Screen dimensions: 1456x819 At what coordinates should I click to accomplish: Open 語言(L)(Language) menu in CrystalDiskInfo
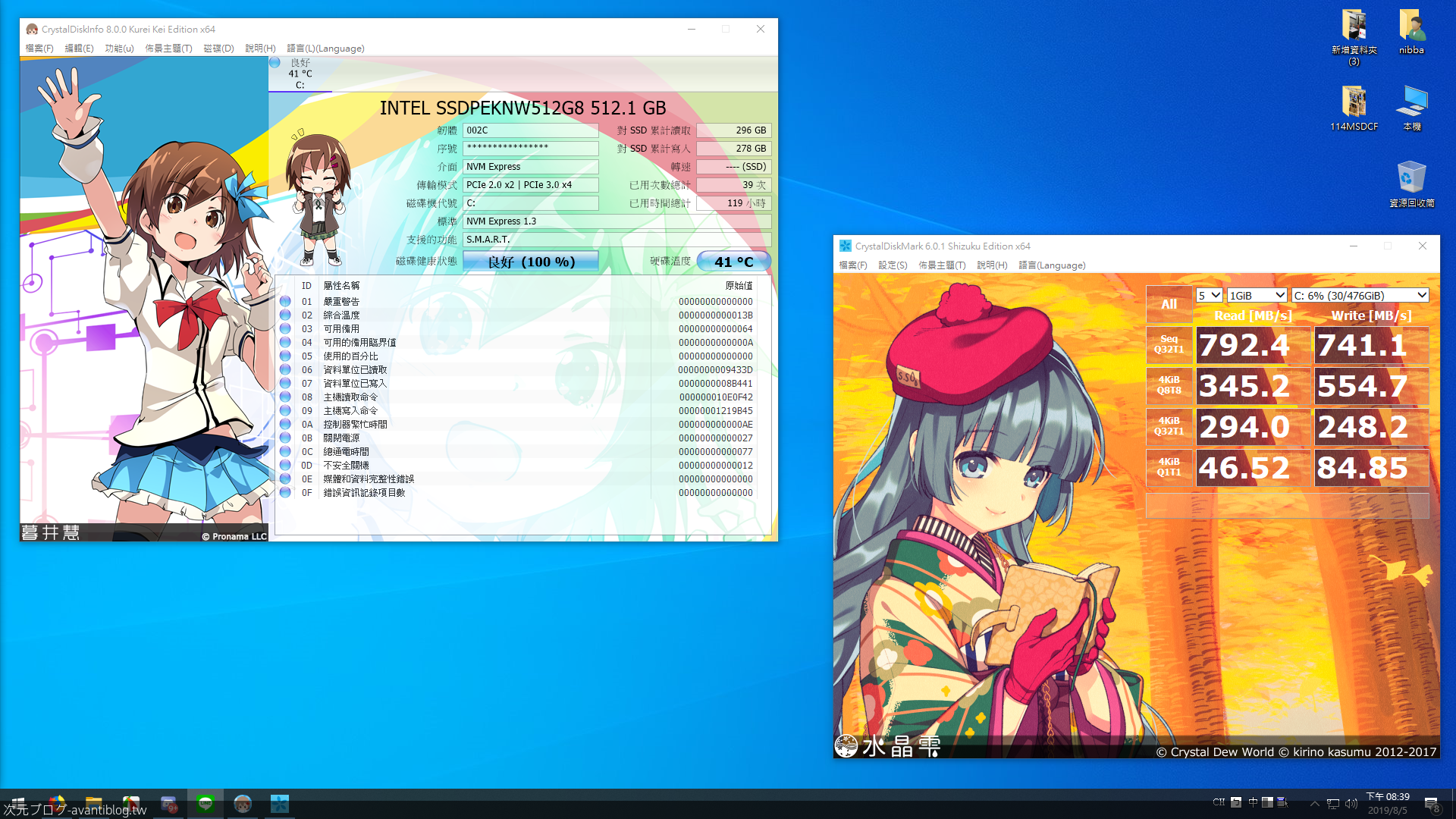325,49
